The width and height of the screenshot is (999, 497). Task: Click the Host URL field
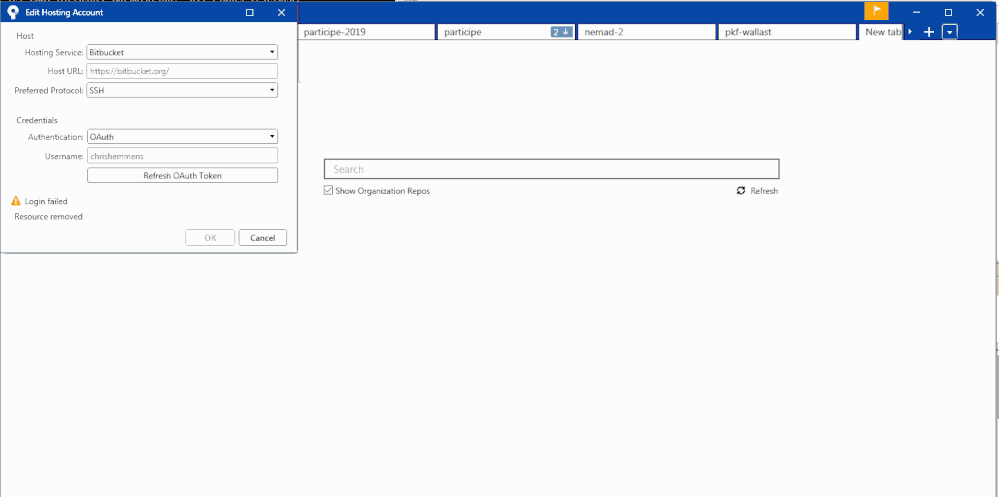182,71
